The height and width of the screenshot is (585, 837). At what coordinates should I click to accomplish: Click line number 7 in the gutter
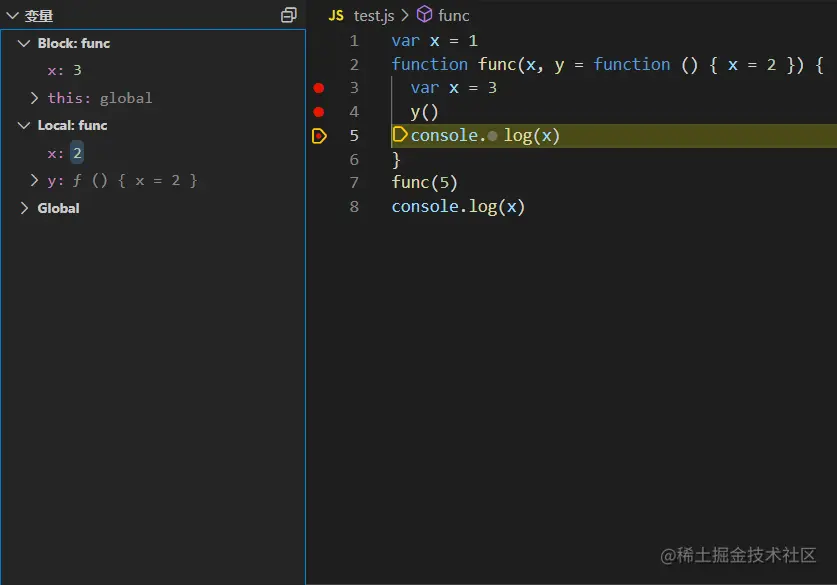354,183
